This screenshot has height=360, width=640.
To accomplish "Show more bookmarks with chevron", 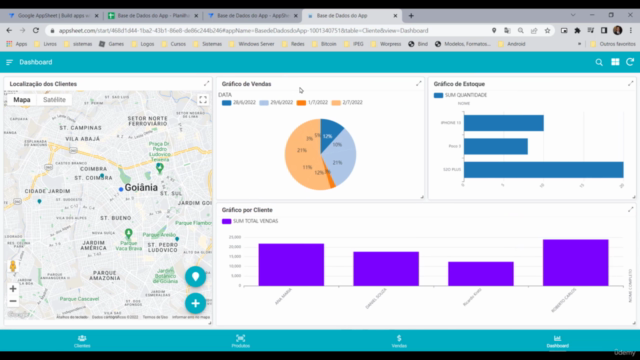I will coord(579,44).
